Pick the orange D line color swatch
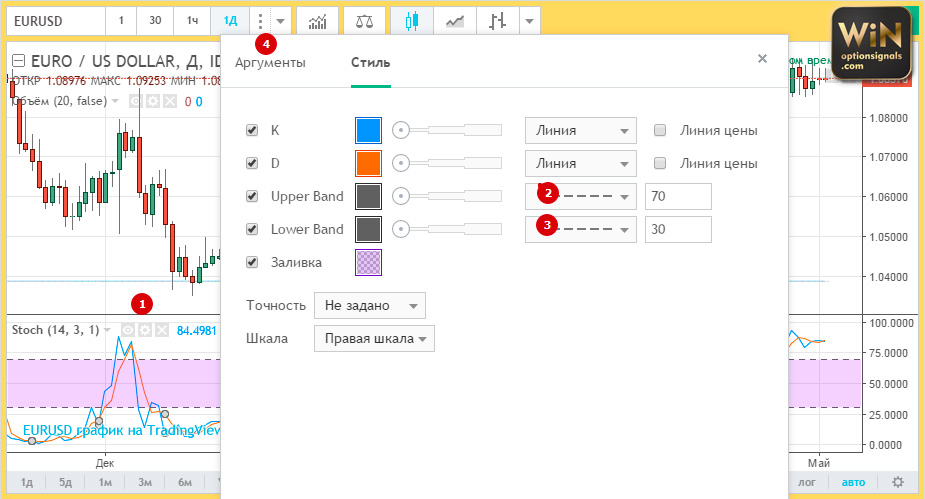The image size is (925, 499). (369, 163)
